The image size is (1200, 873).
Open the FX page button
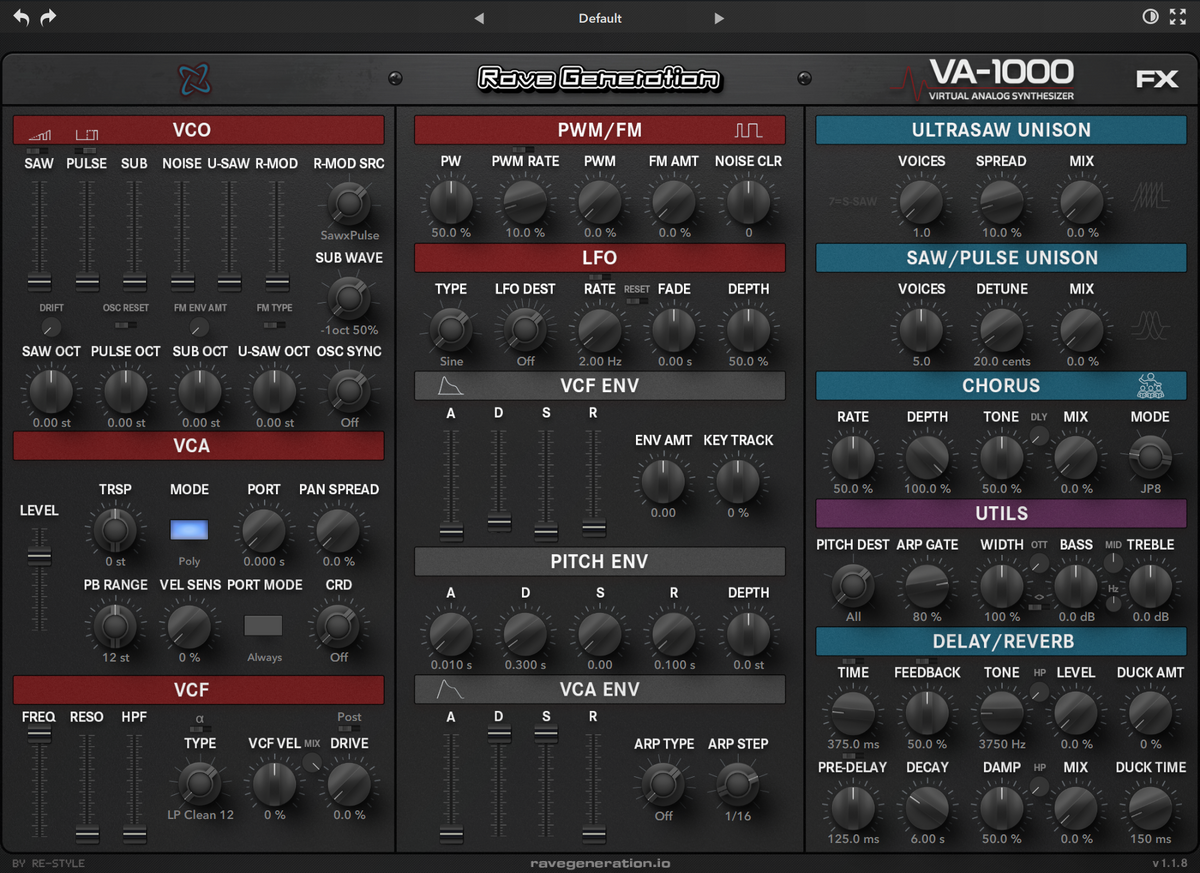tap(1157, 79)
